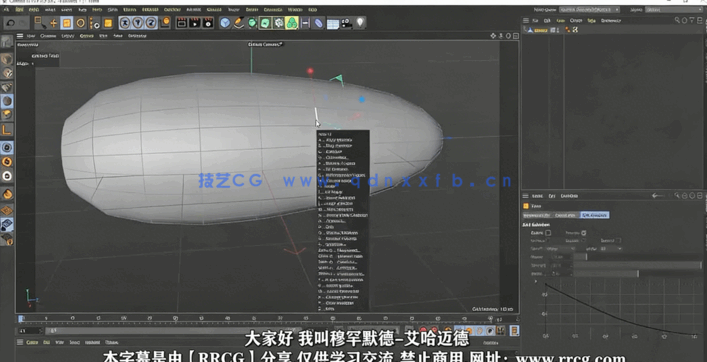Add a Cube primitive from toolbar

pyautogui.click(x=225, y=23)
